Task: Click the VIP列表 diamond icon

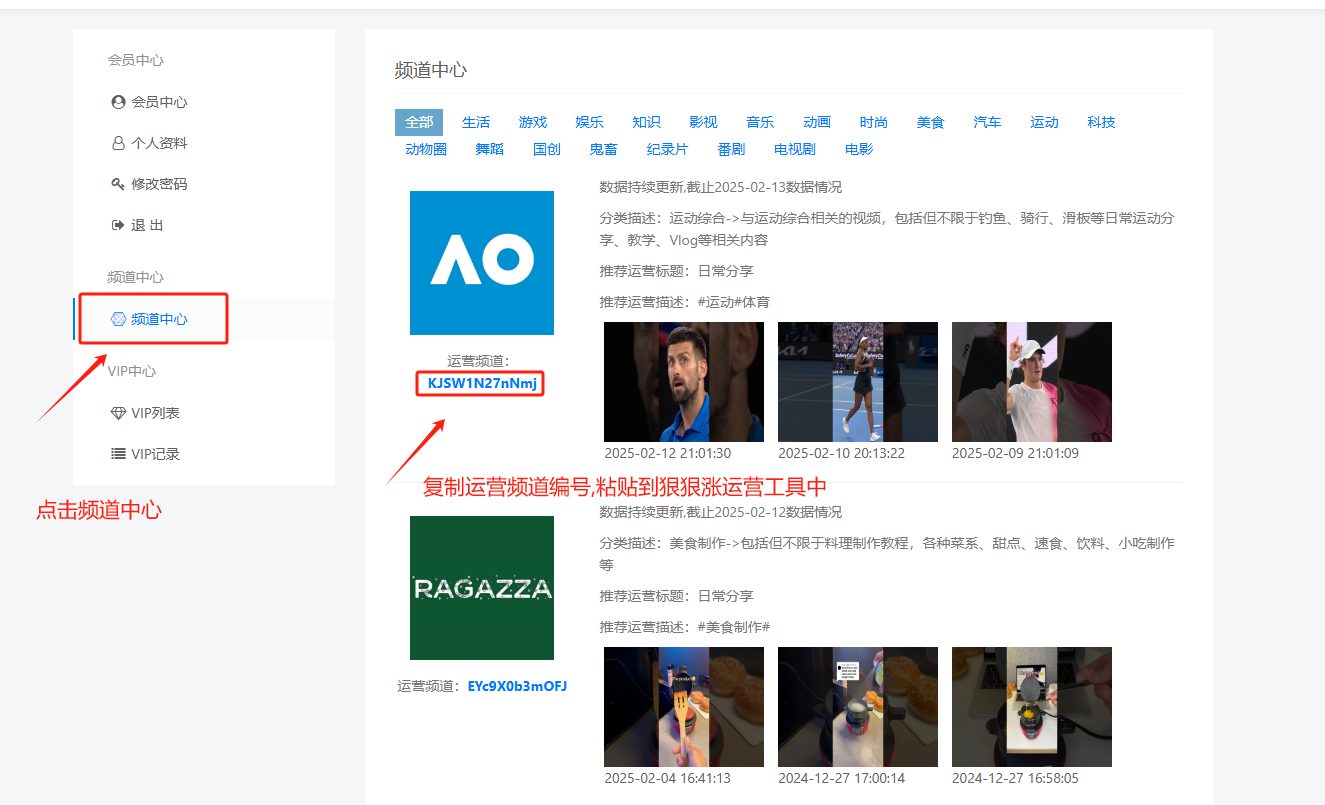Action: click(x=118, y=413)
